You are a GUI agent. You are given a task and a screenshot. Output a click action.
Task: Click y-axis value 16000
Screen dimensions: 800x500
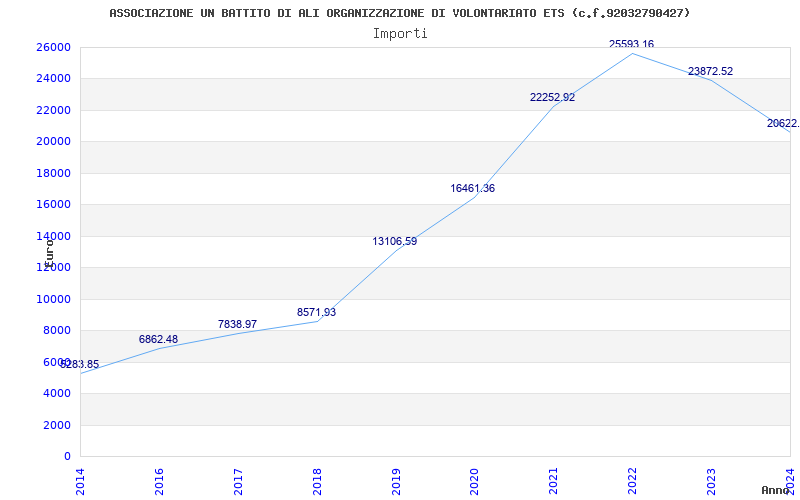coord(53,205)
